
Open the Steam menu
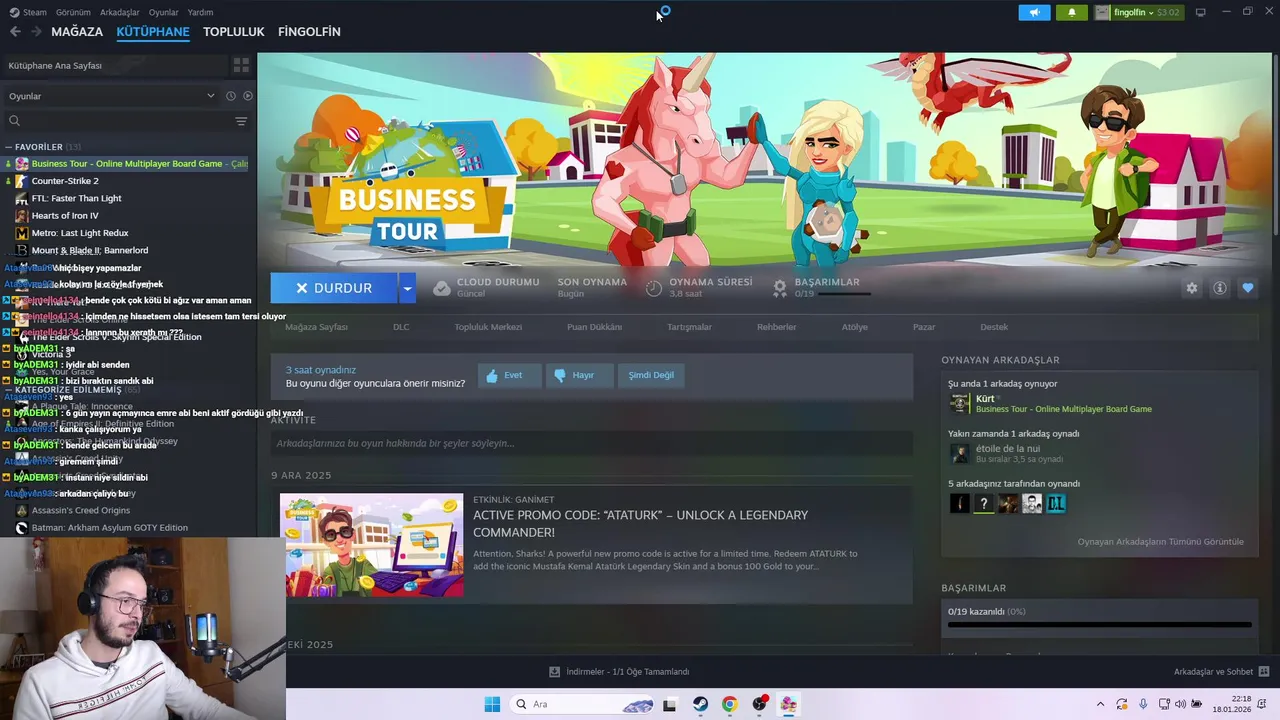(28, 12)
